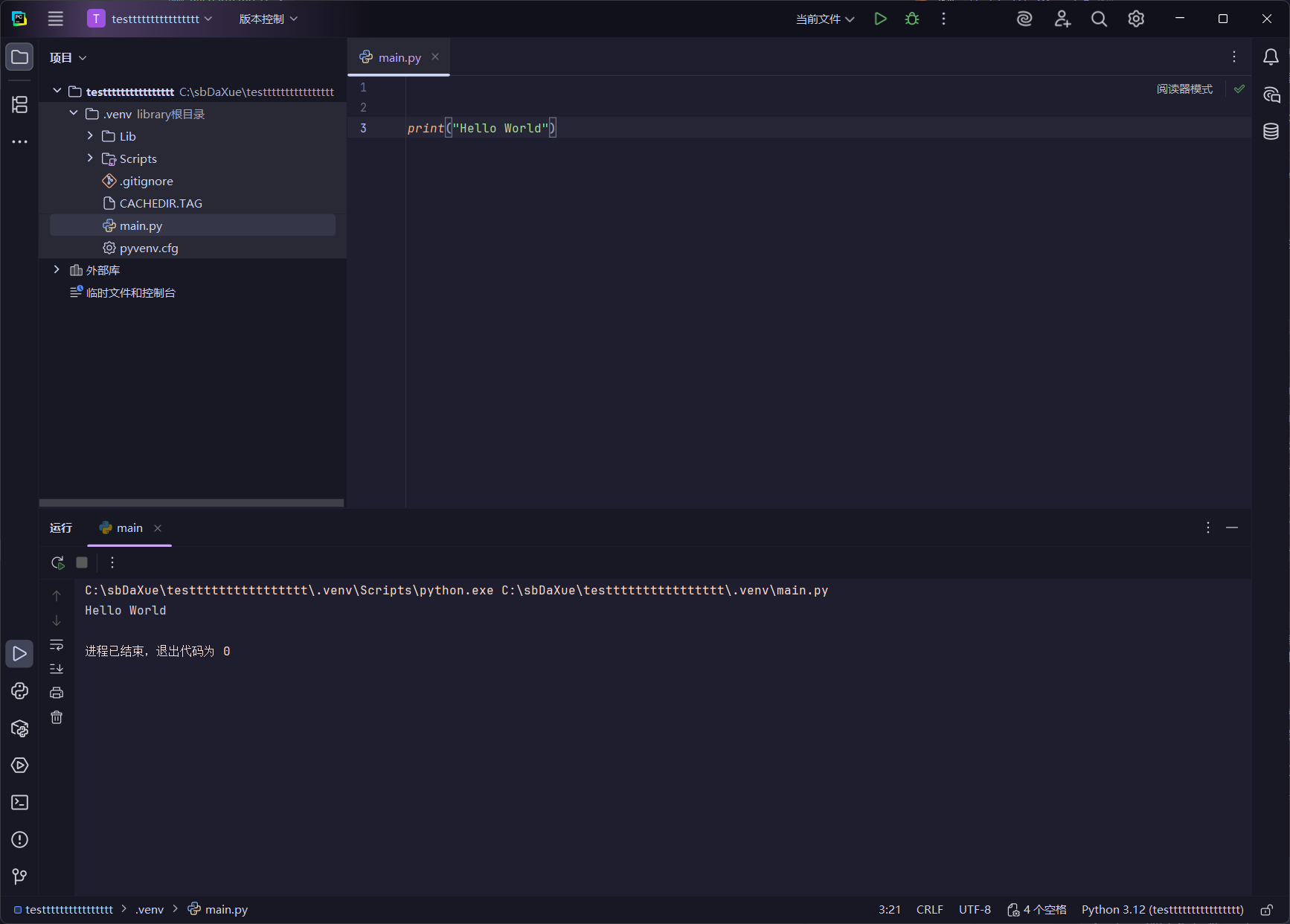Image resolution: width=1290 pixels, height=924 pixels.
Task: Open the Notifications bell panel
Action: point(1271,57)
